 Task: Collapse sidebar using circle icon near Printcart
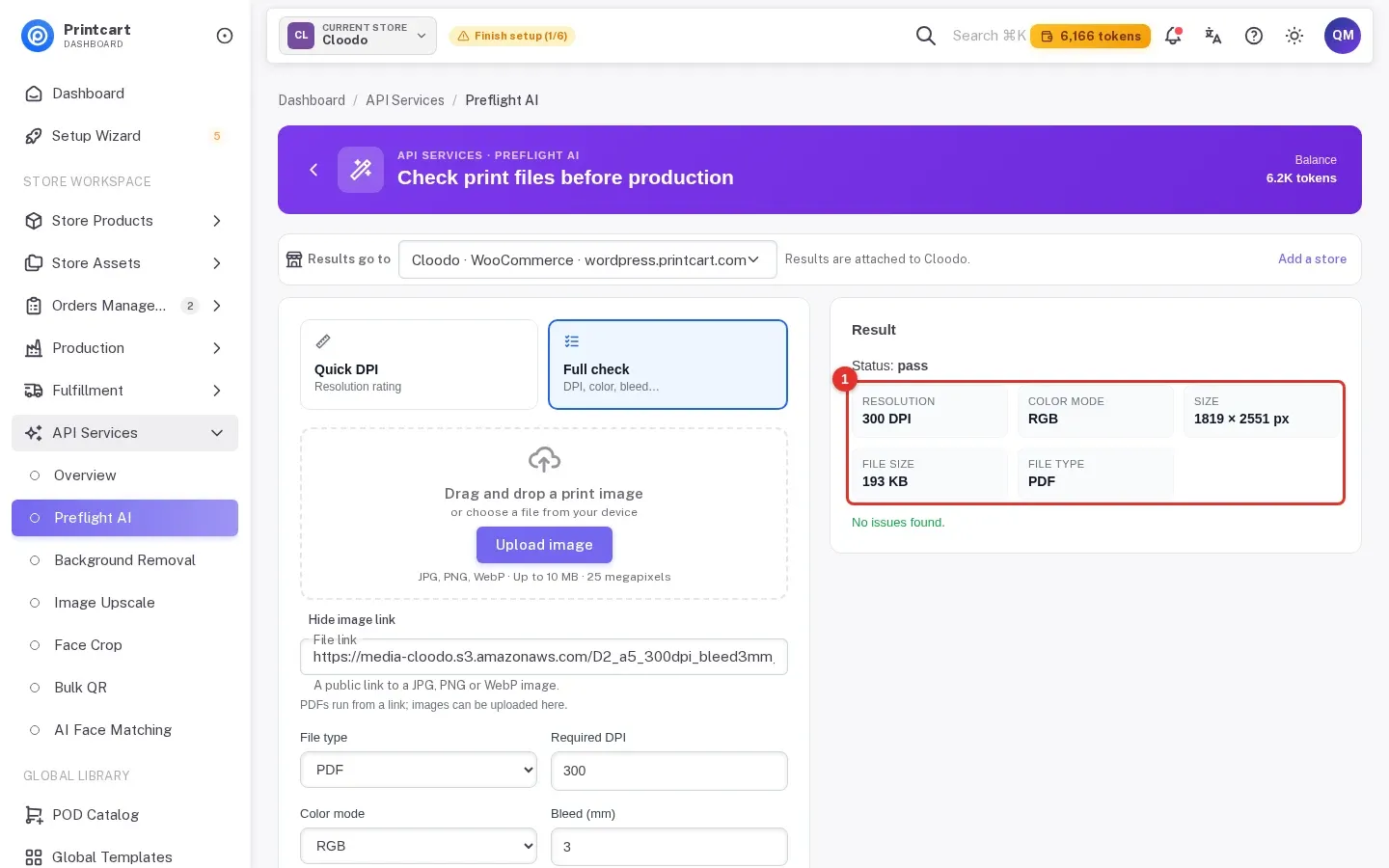(225, 36)
